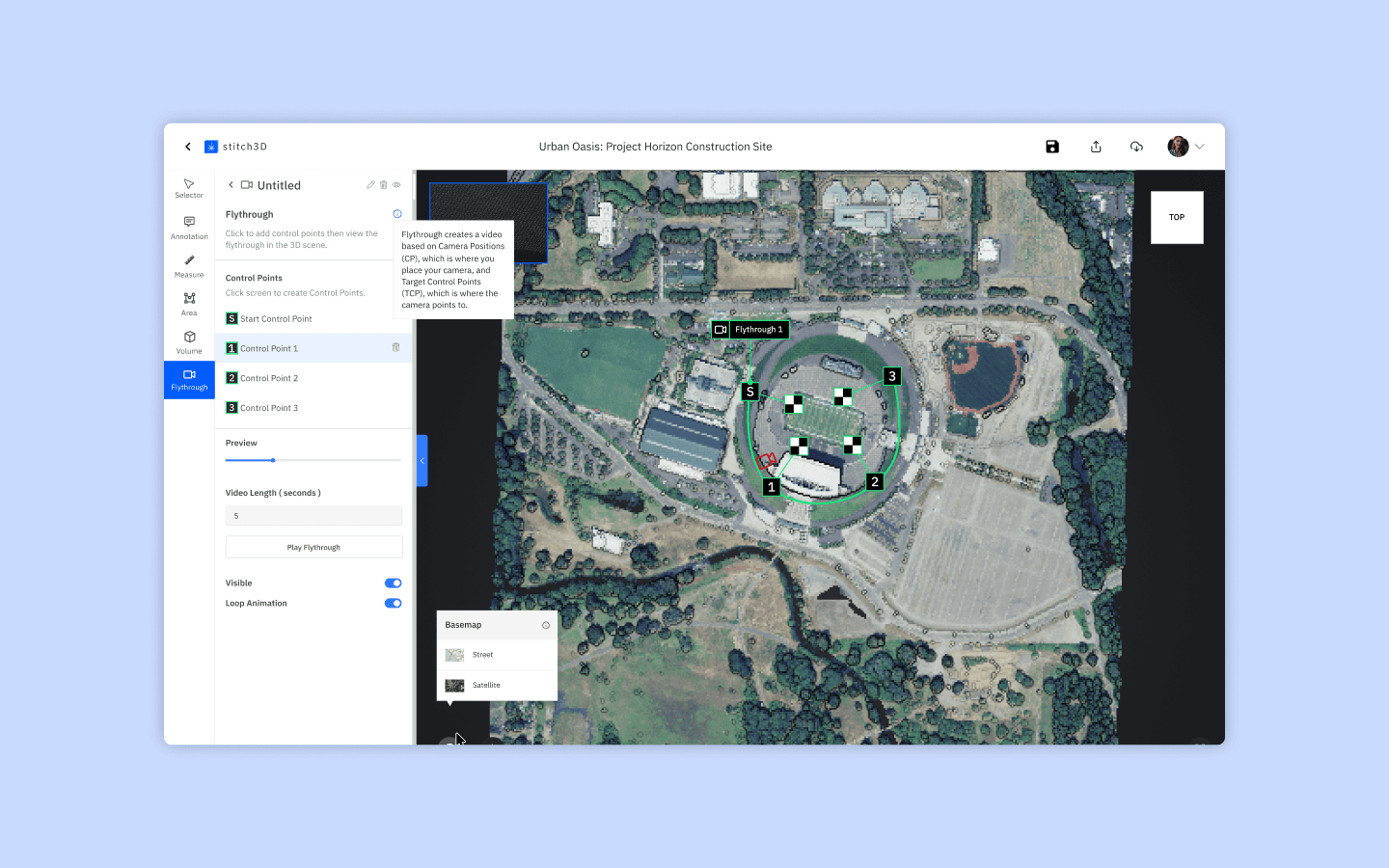Click control point marker 2 on map

(x=875, y=481)
